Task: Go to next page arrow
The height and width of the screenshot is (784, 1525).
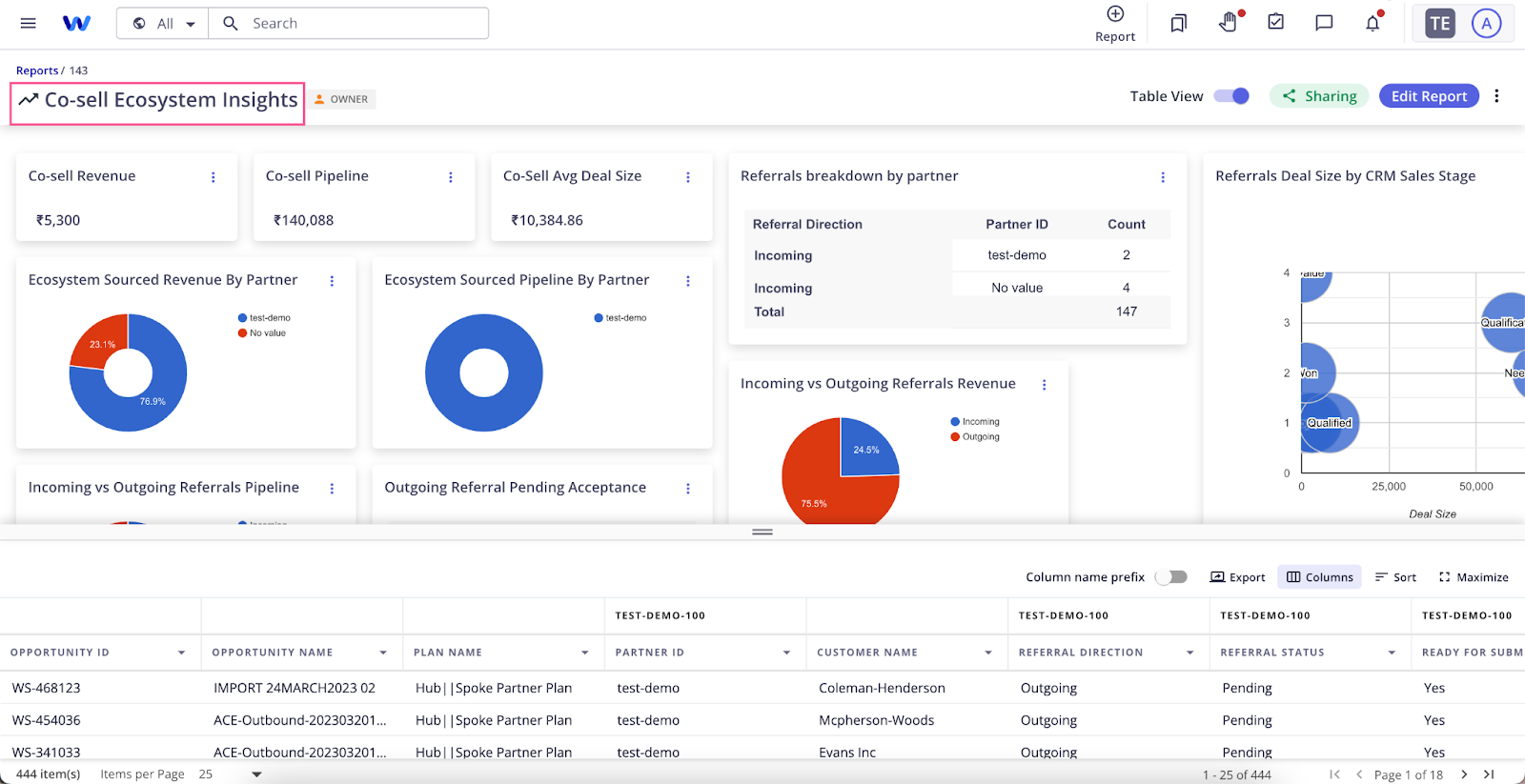Action: [x=1464, y=774]
